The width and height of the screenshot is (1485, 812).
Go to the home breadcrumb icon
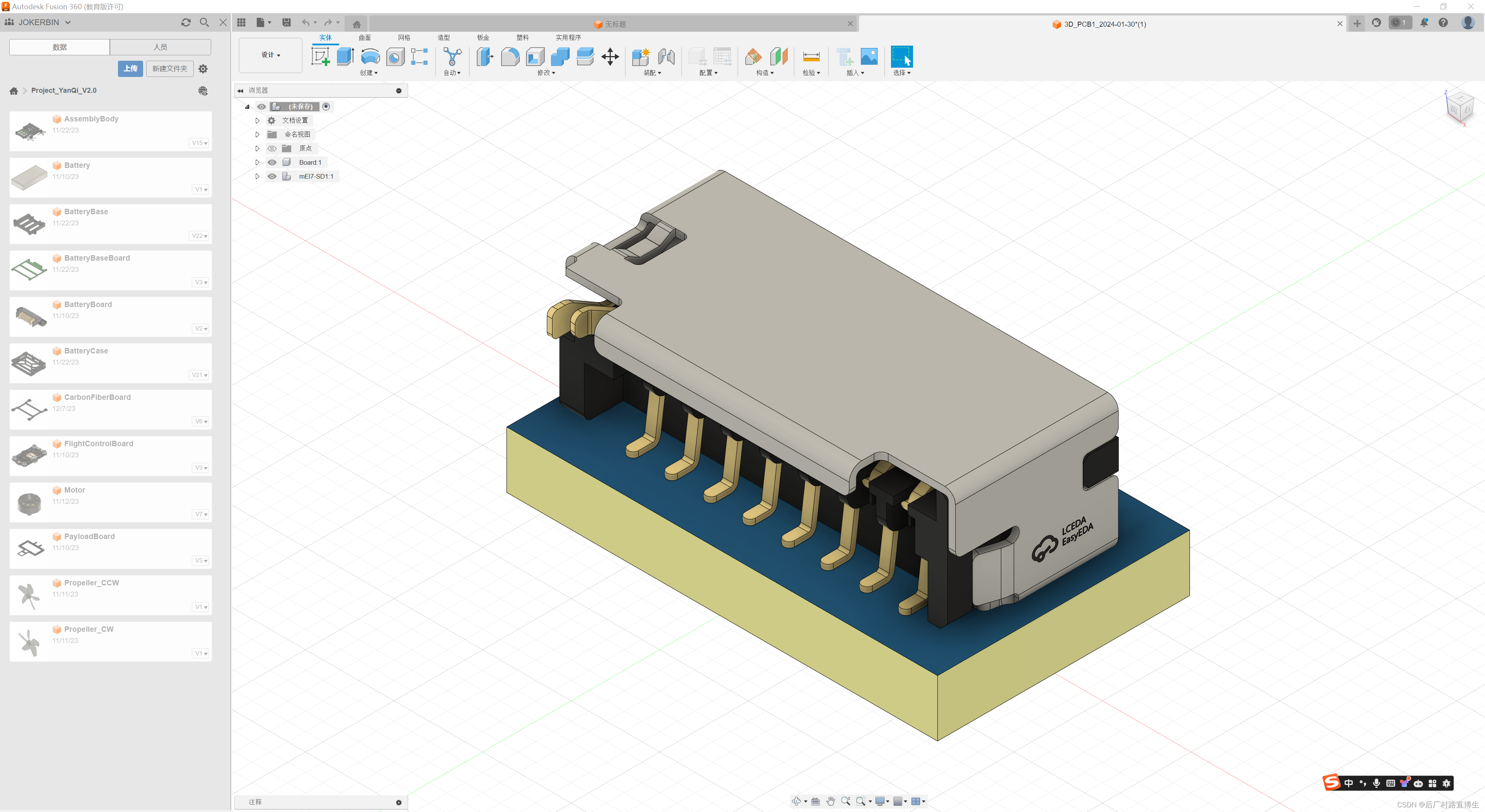(14, 90)
